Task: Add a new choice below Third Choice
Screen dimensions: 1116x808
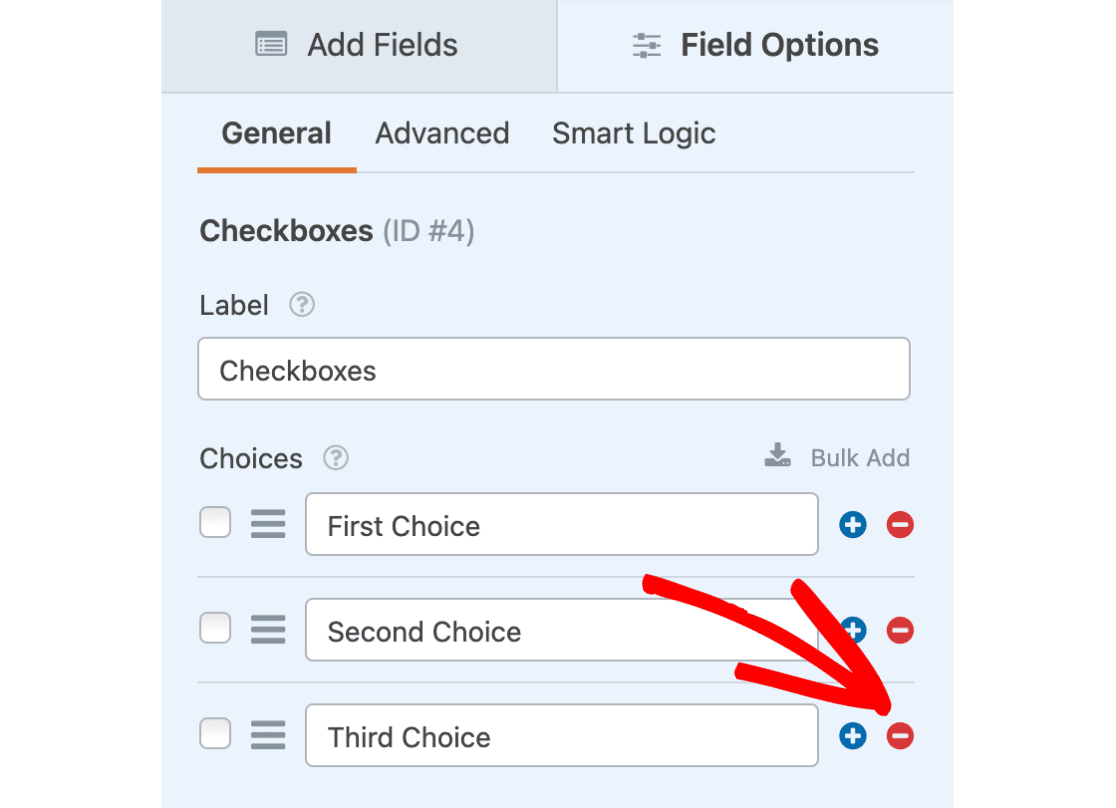Action: (852, 736)
